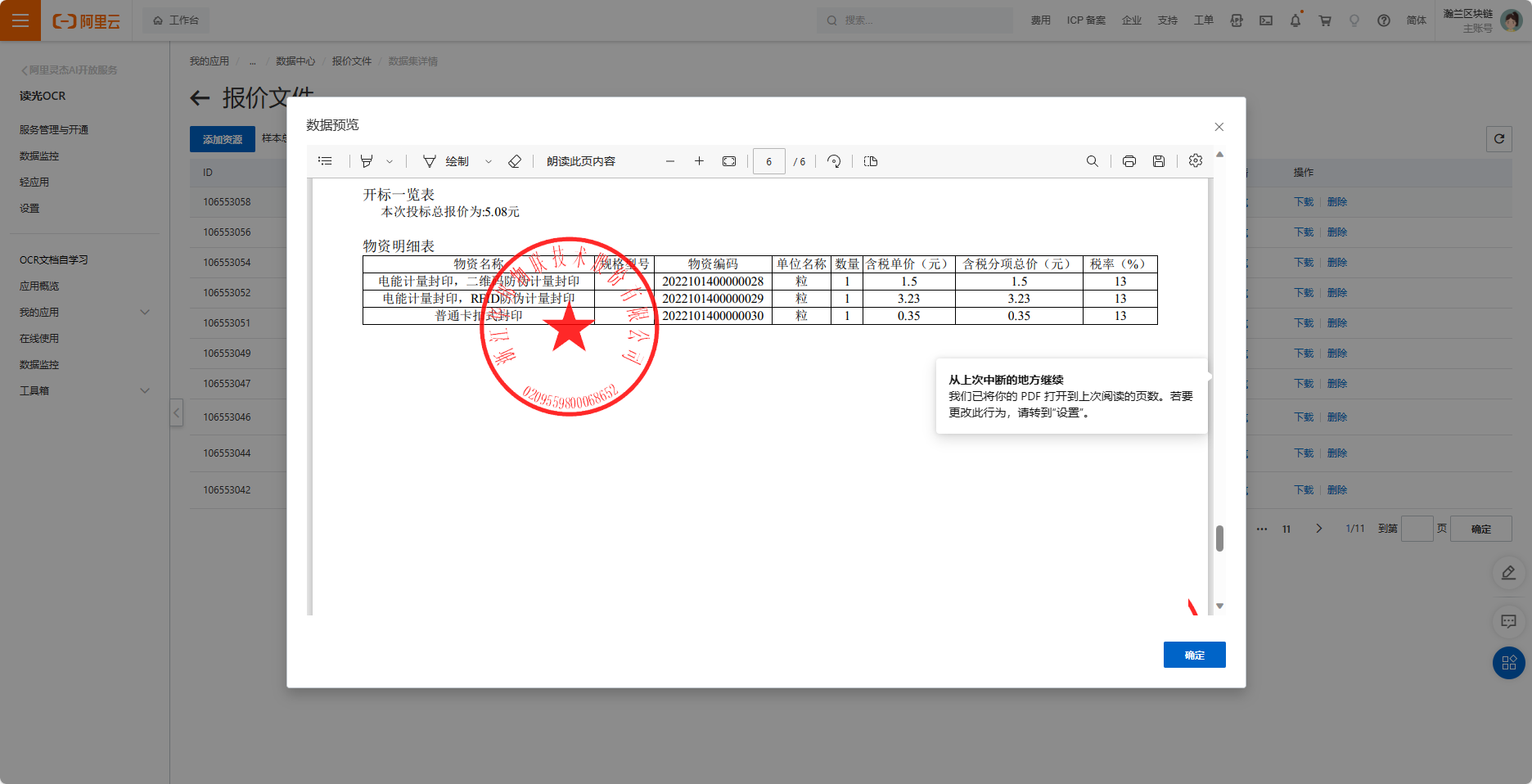1532x784 pixels.
Task: Open 服务管理与开通 in sidebar
Action: point(54,130)
